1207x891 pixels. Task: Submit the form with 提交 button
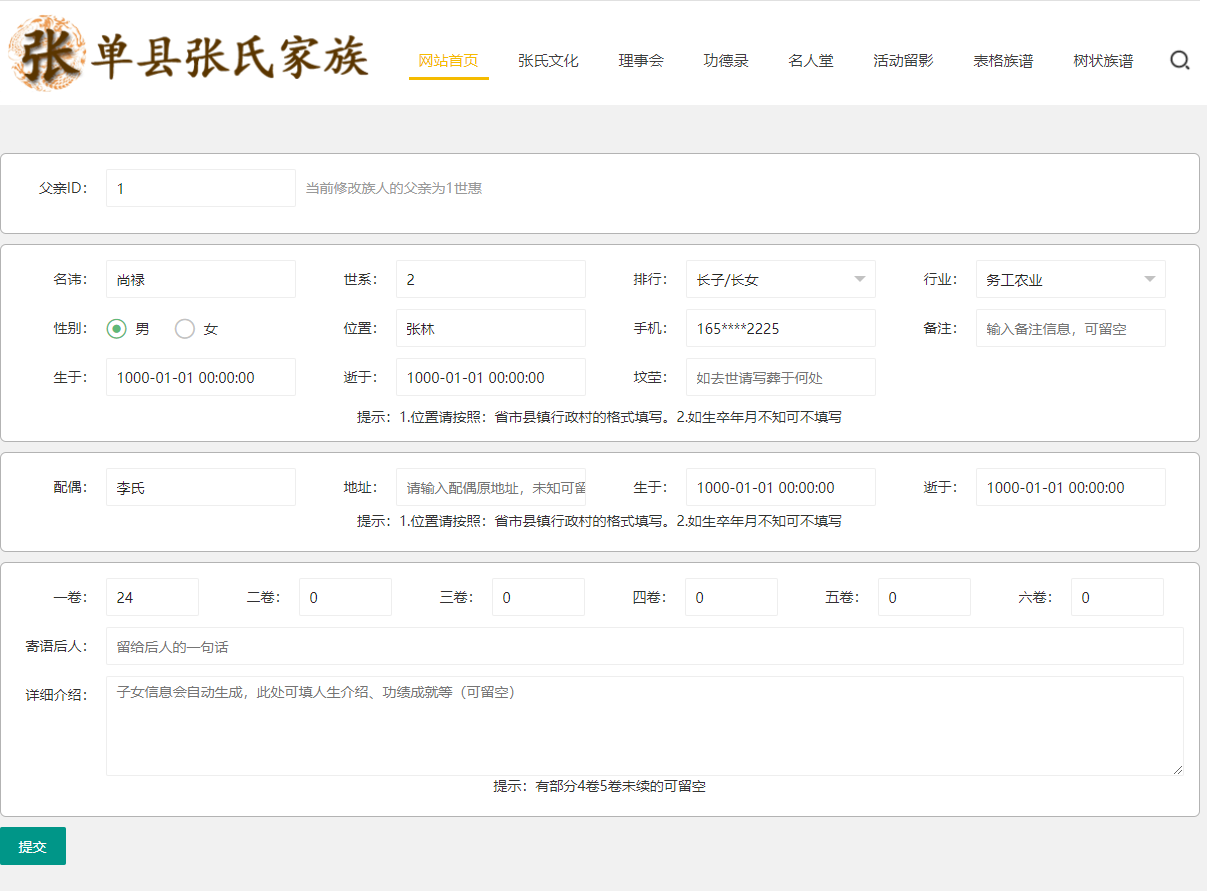point(33,846)
